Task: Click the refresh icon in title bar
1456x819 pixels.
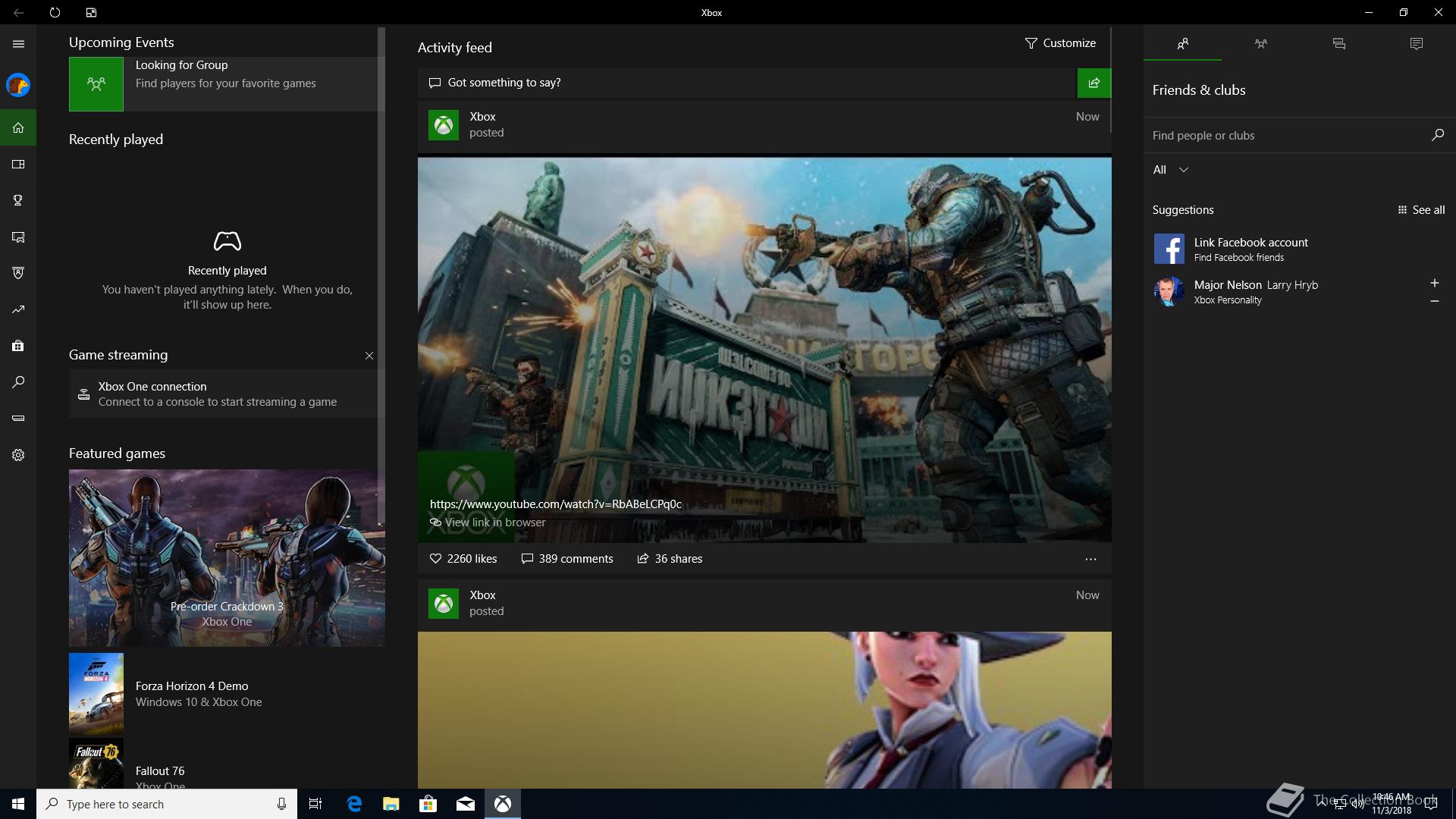Action: tap(55, 12)
